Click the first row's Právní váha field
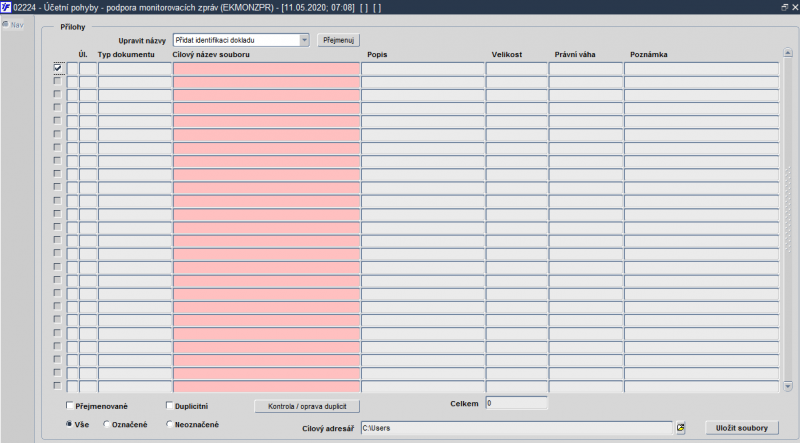The height and width of the screenshot is (443, 800). click(x=586, y=68)
